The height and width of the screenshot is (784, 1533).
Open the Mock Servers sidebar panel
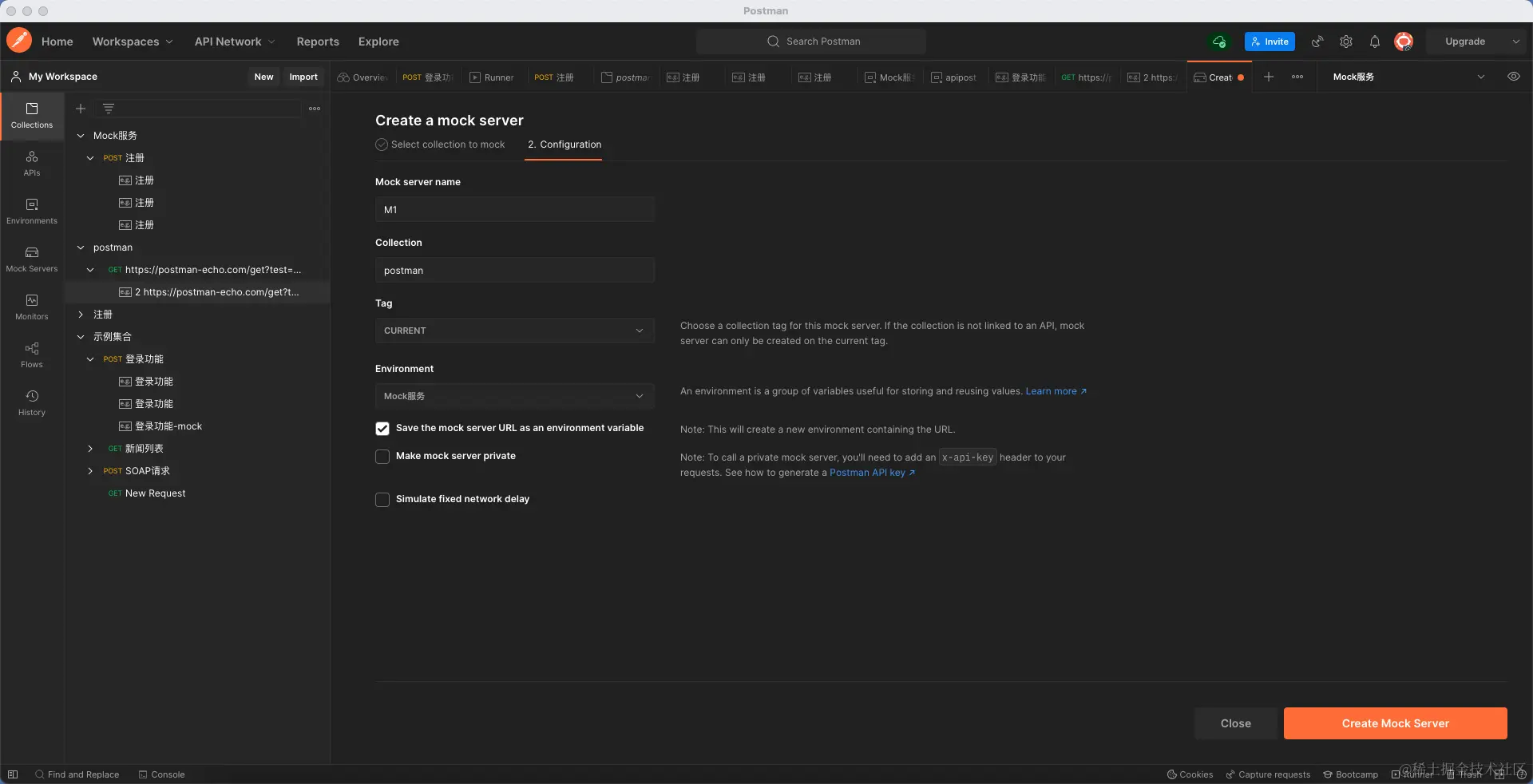tap(32, 259)
